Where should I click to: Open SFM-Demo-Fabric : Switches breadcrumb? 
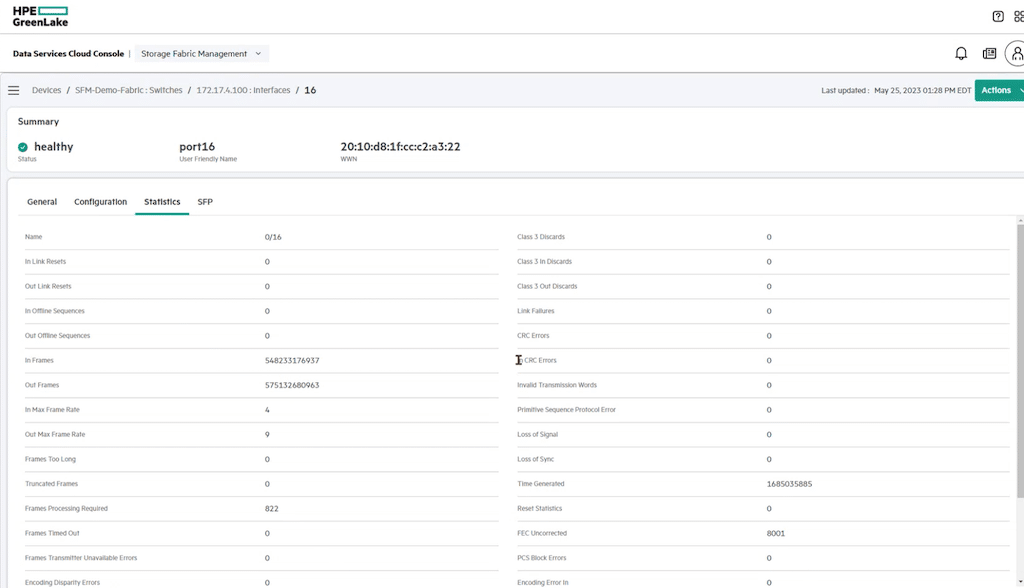[129, 90]
